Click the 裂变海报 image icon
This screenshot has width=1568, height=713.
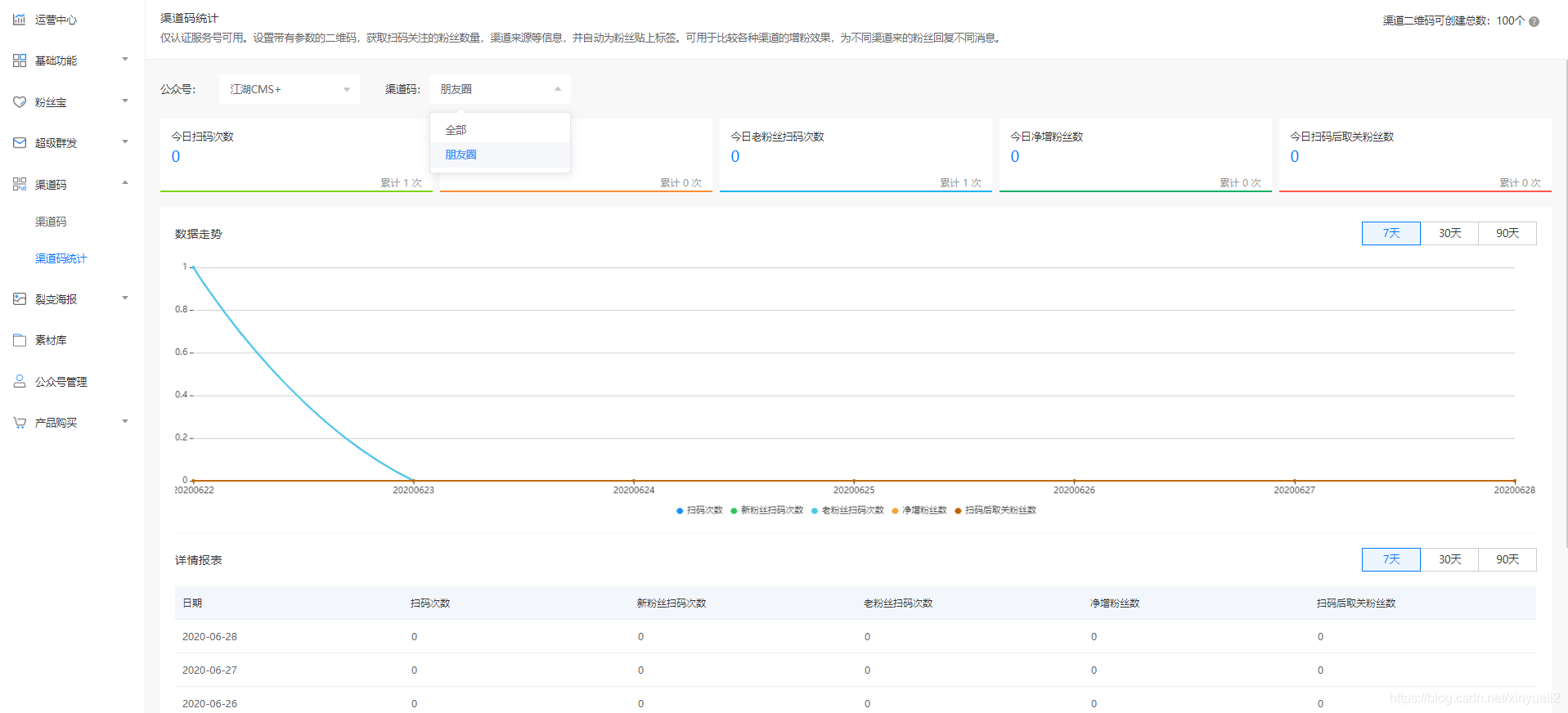20,299
